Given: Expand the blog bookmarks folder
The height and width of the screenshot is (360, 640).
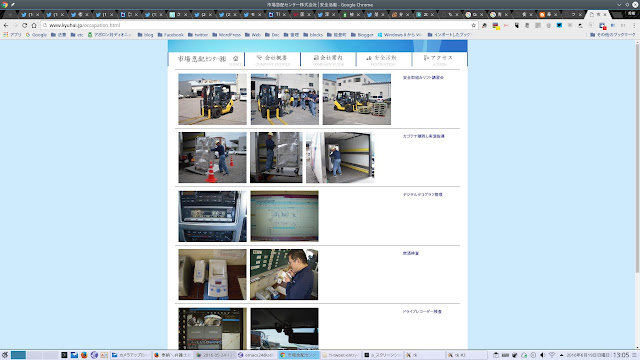Looking at the screenshot, I should 145,35.
